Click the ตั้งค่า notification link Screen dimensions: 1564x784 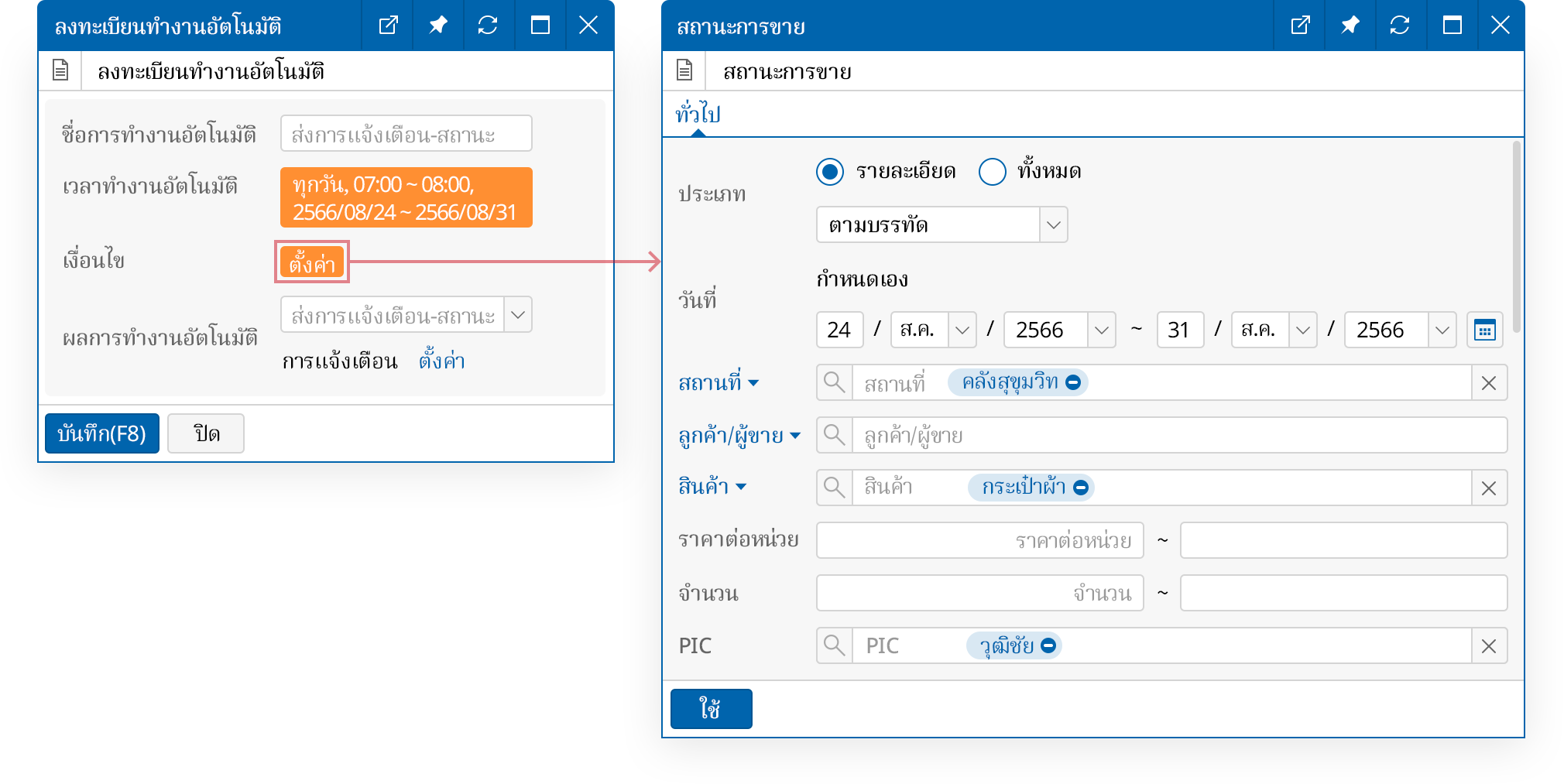441,361
